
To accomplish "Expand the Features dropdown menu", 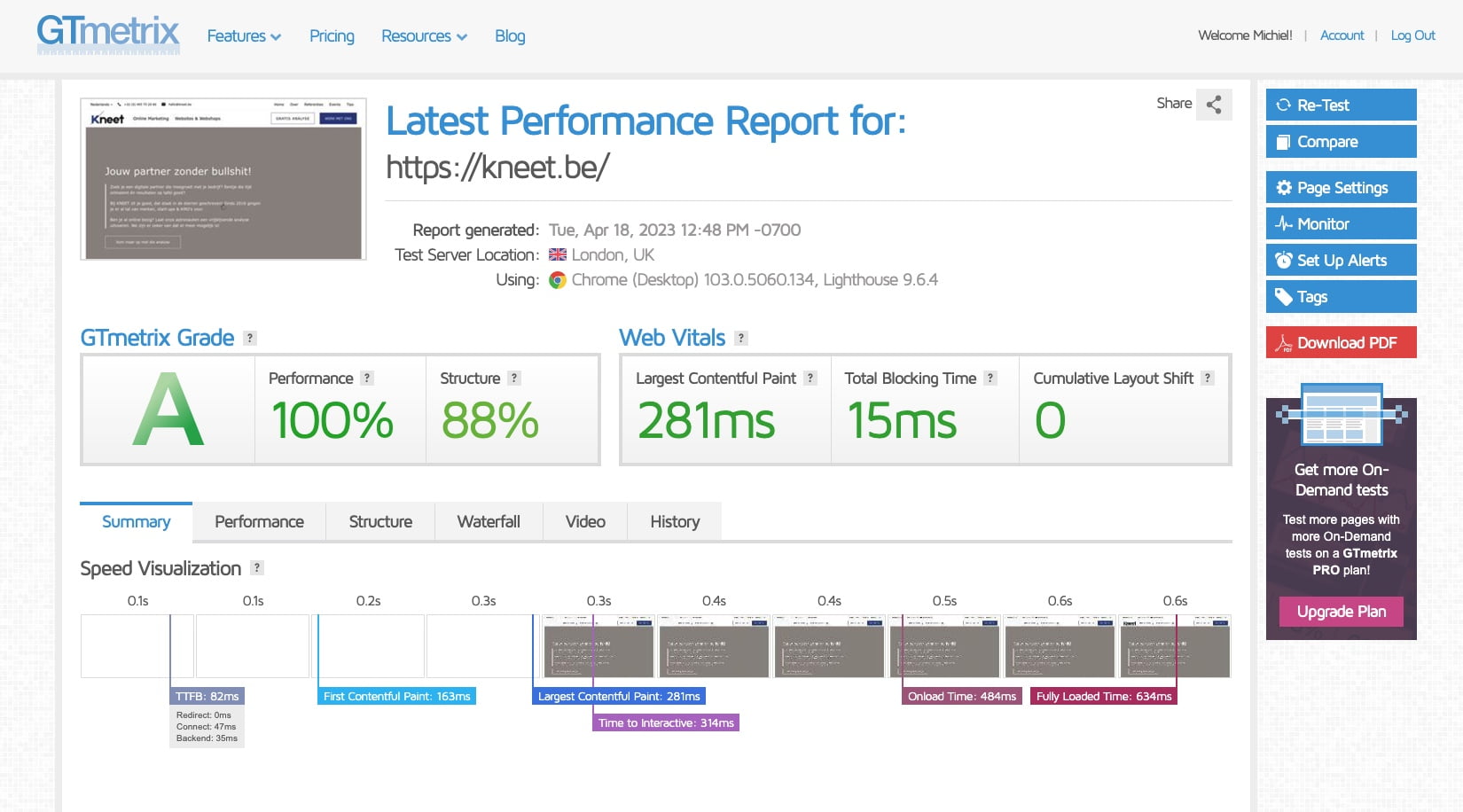I will tap(244, 36).
